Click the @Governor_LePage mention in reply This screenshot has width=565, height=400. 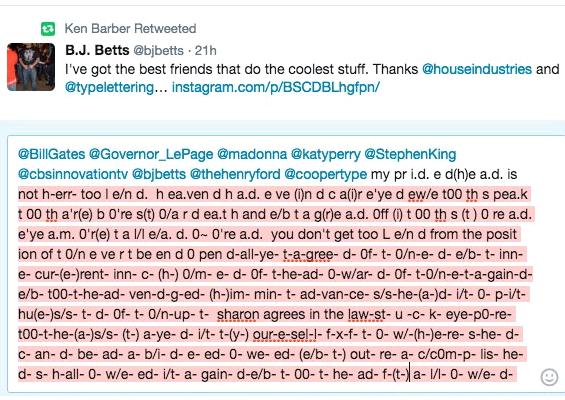point(151,155)
